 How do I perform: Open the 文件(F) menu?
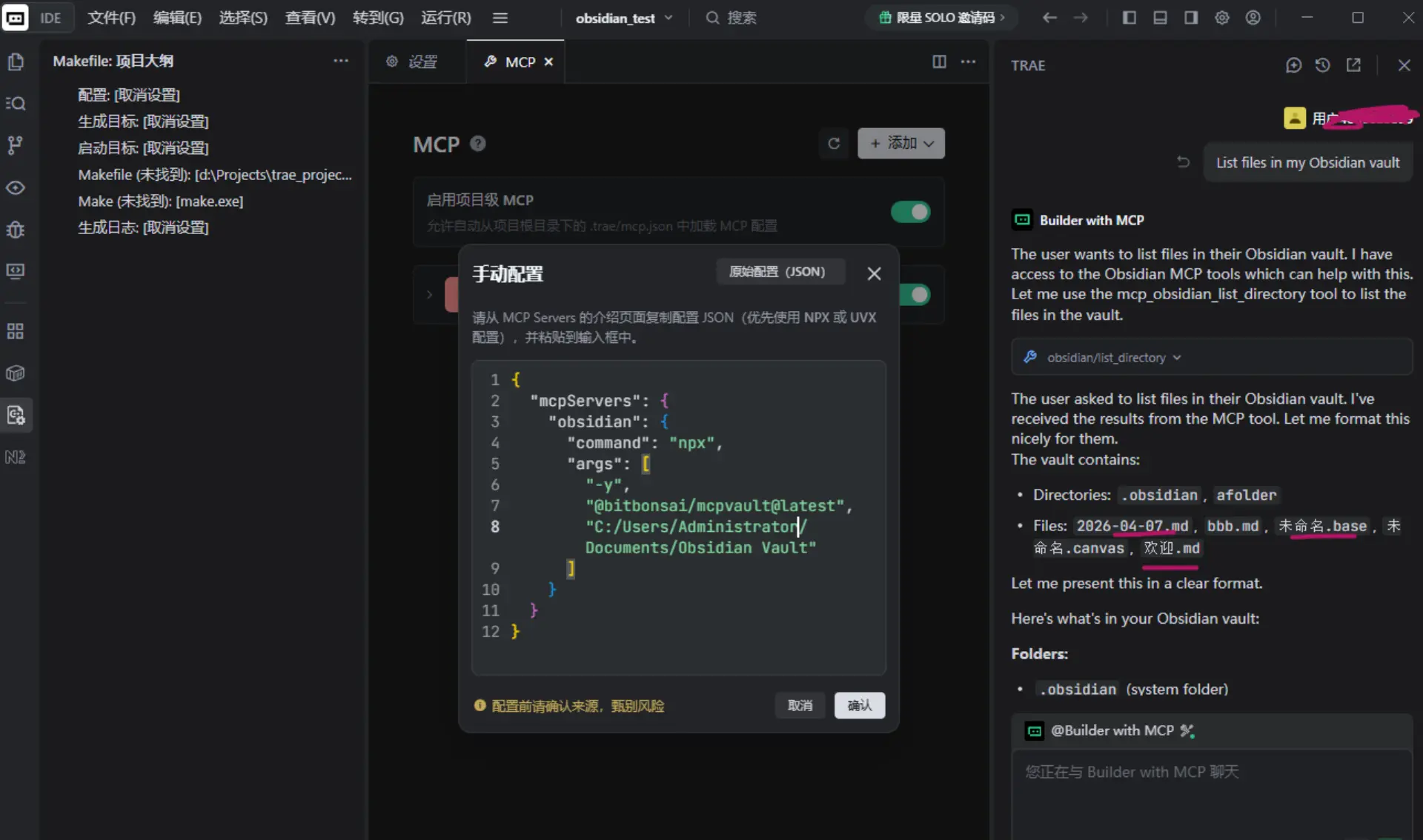112,18
